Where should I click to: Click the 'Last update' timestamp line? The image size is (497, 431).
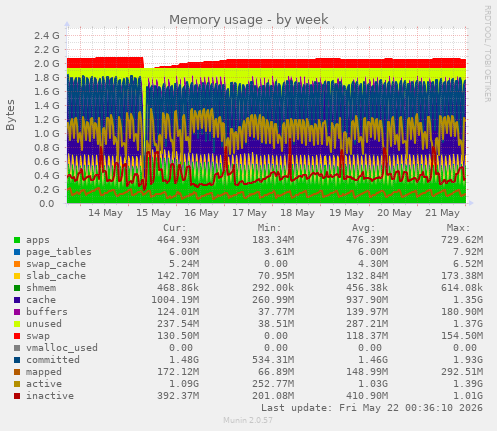point(372,408)
